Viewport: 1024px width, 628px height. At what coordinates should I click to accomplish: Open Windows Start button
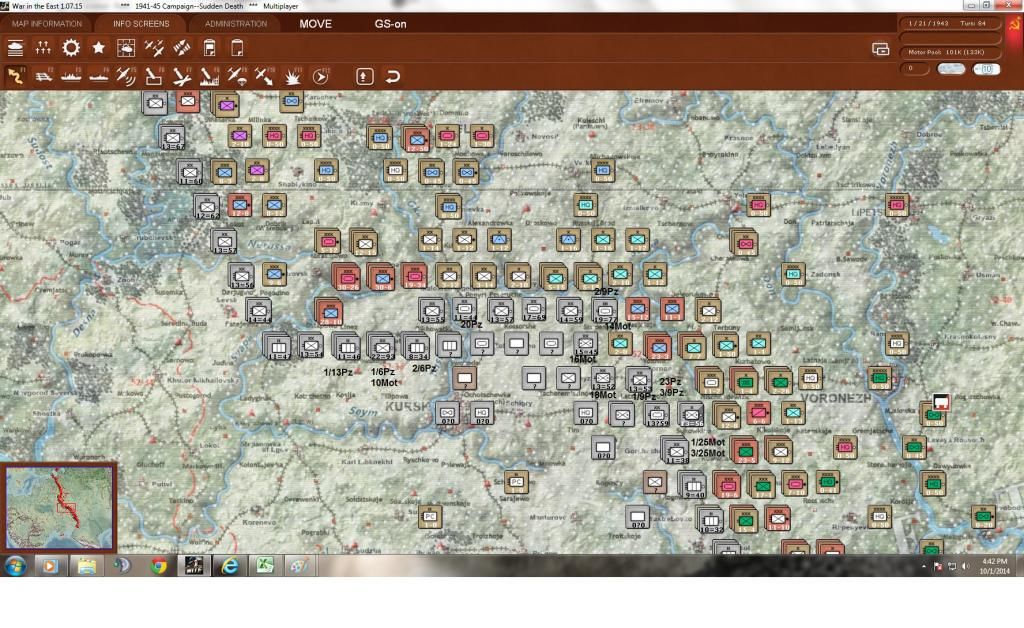[15, 565]
